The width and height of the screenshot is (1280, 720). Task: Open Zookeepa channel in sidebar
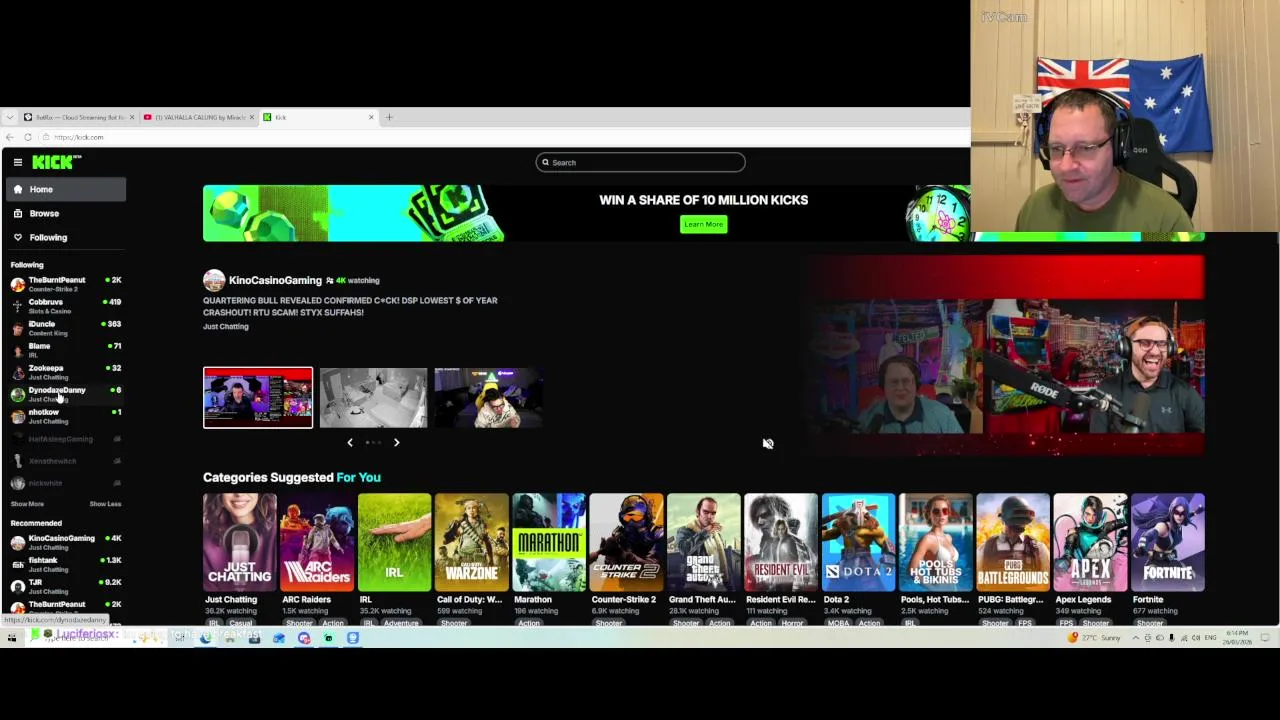click(65, 372)
